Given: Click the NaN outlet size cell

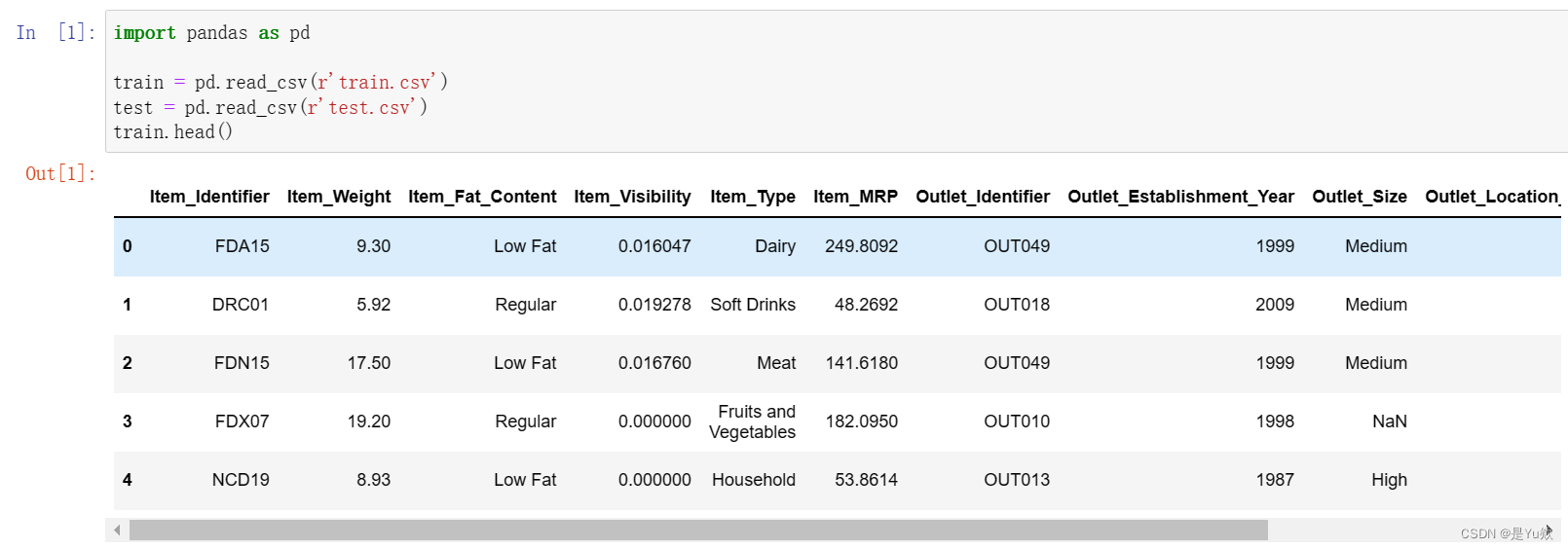Looking at the screenshot, I should (x=1390, y=422).
